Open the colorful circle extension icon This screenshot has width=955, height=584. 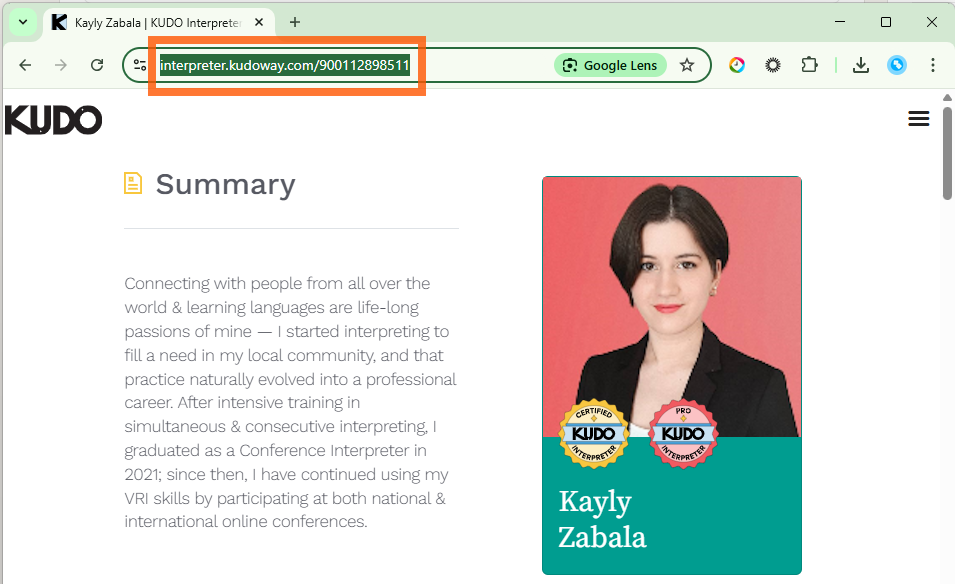point(737,65)
